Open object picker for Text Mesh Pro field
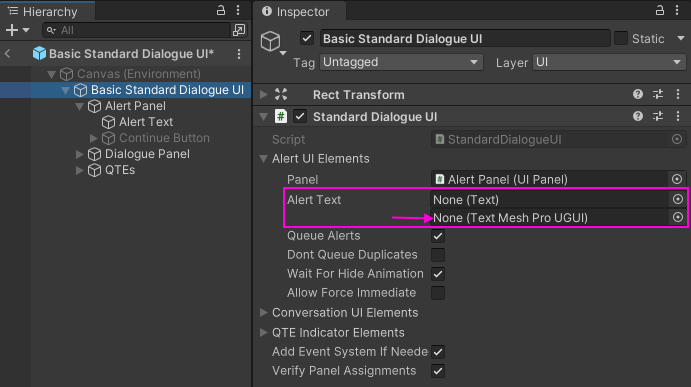 pyautogui.click(x=678, y=217)
